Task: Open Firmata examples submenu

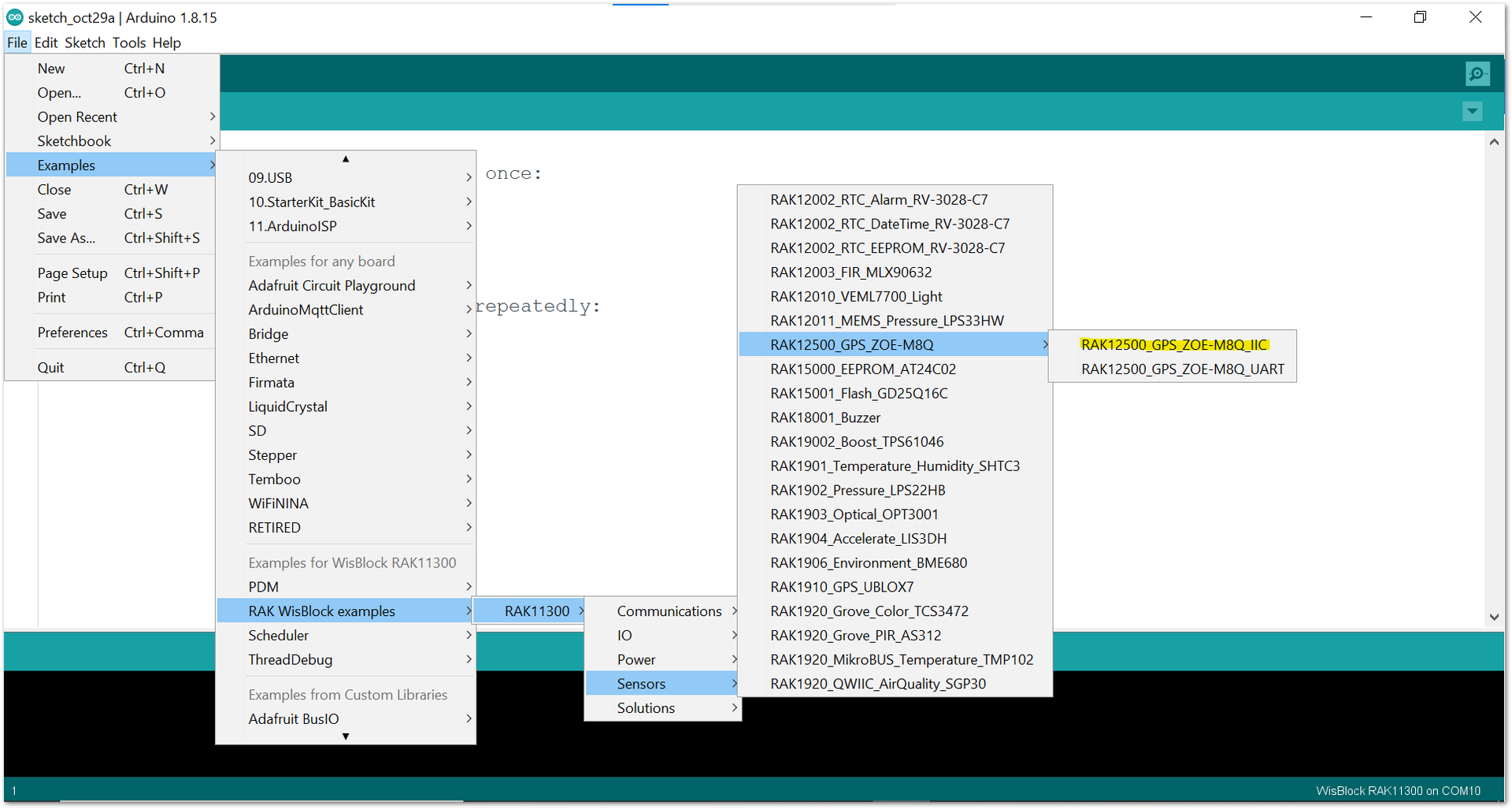Action: (x=346, y=383)
